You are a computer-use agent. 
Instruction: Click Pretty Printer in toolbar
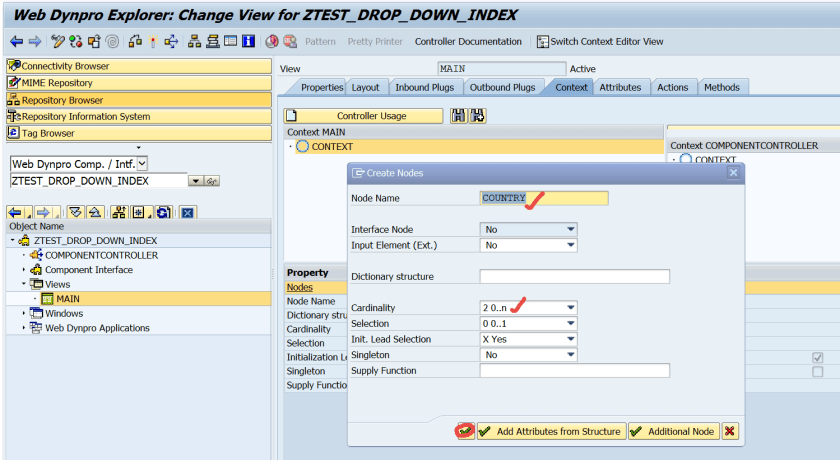(375, 41)
